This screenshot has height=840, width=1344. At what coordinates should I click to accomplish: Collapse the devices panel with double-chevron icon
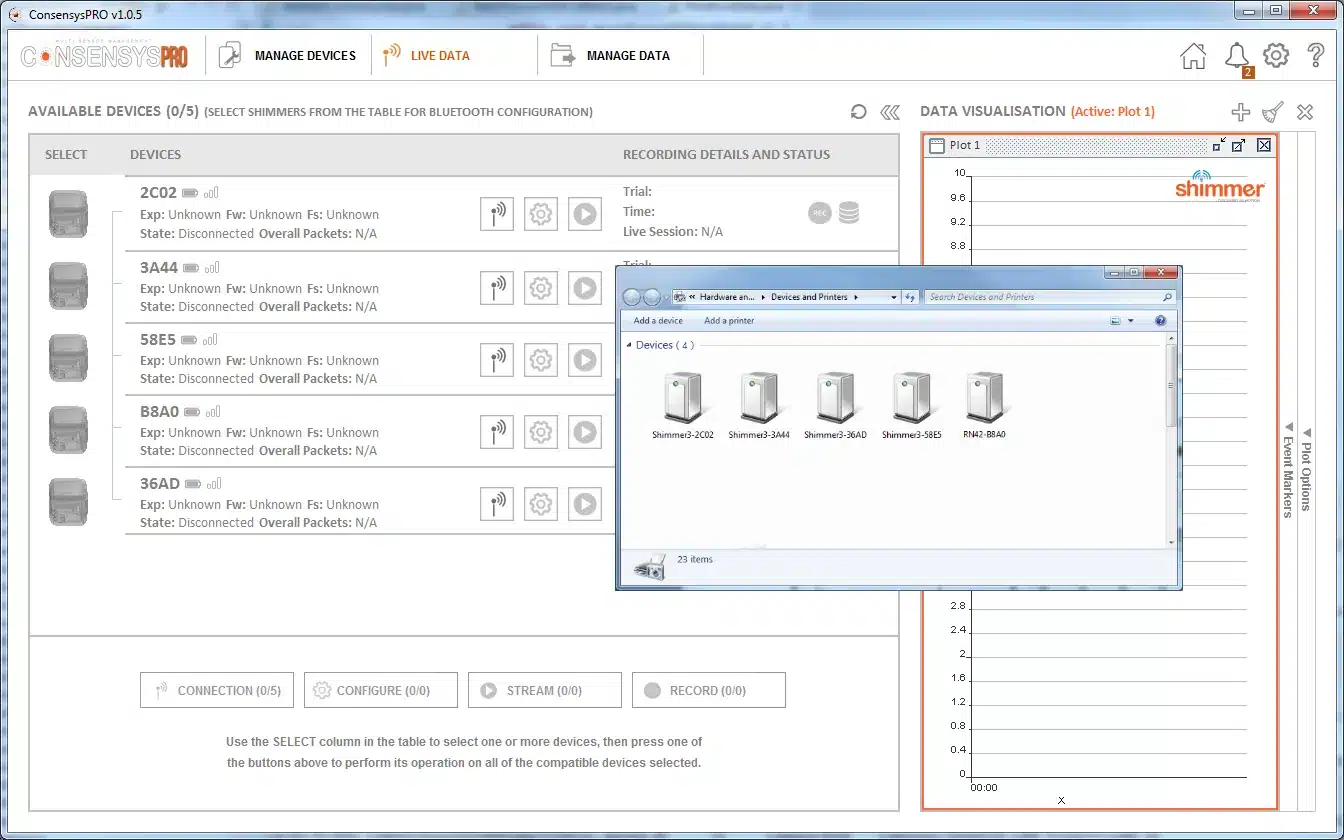pos(890,112)
